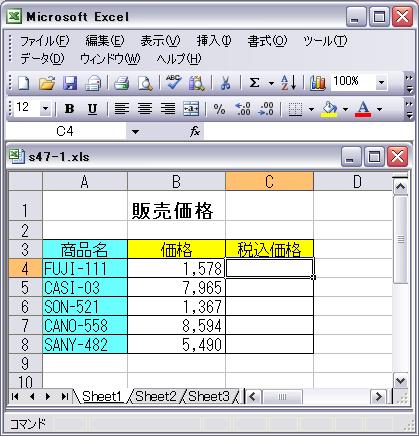The width and height of the screenshot is (419, 436).
Task: Toggle Bold formatting button
Action: pos(69,109)
